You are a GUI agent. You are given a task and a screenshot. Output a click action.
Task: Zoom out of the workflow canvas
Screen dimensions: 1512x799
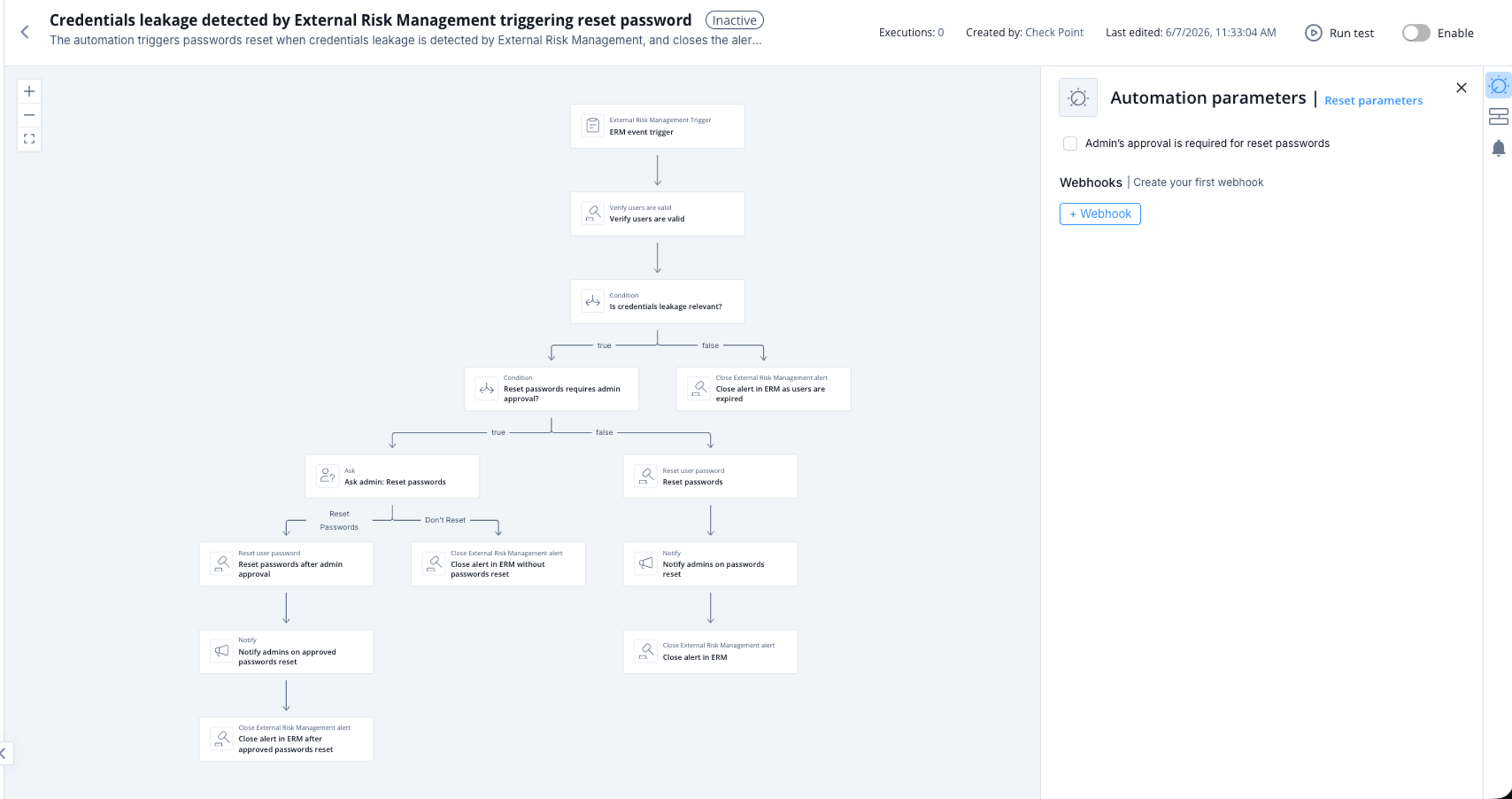[x=29, y=115]
